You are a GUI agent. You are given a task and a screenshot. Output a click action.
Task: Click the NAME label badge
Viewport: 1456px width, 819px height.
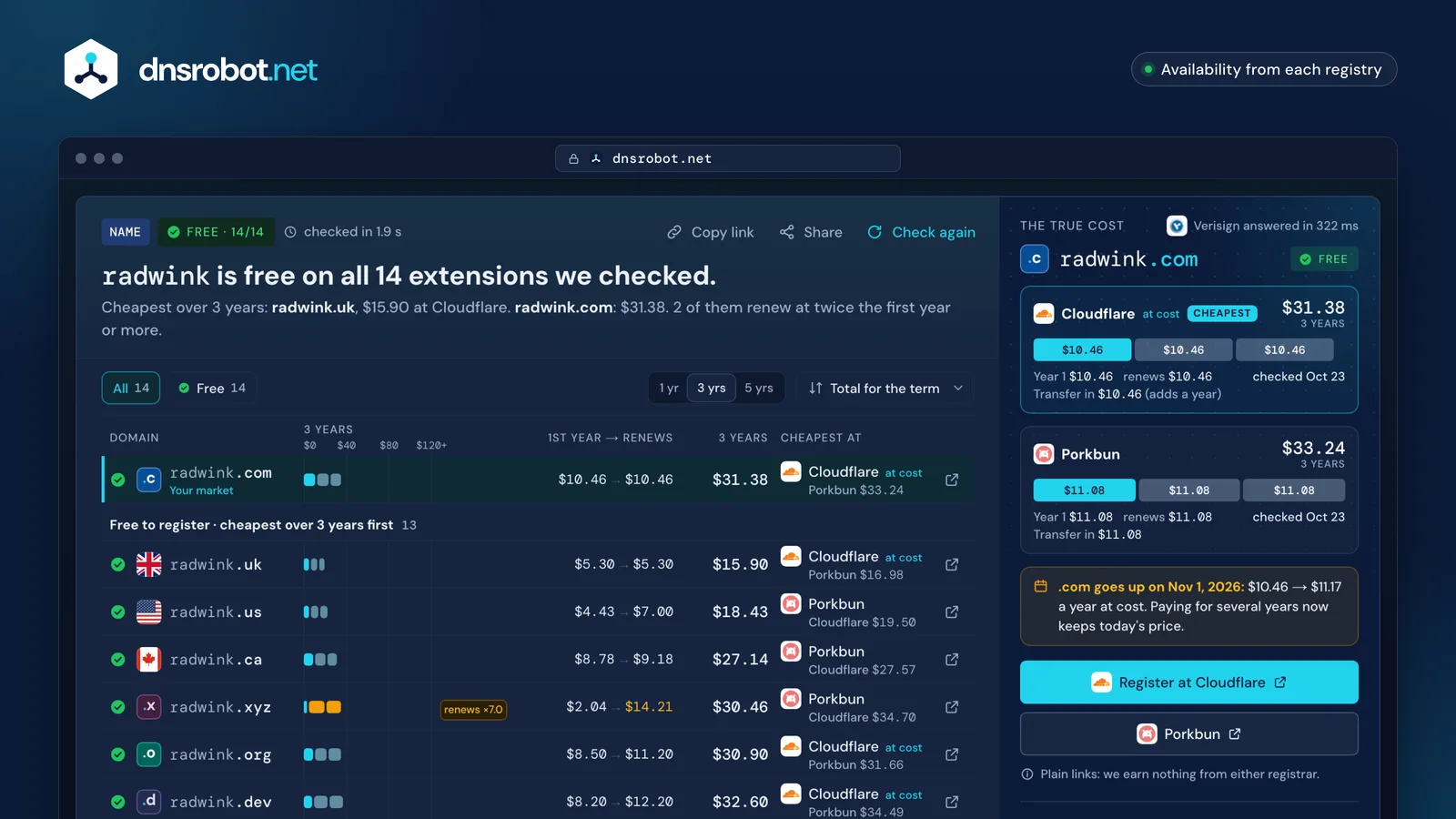(x=126, y=232)
